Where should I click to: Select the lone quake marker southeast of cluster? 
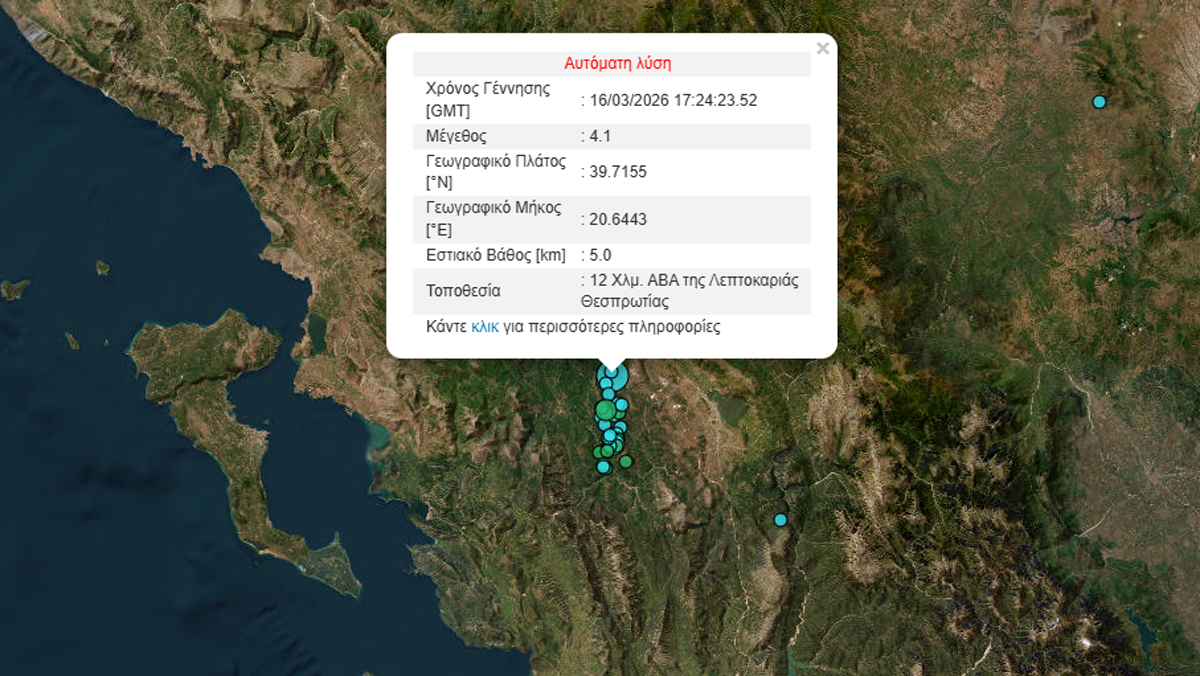[x=779, y=518]
